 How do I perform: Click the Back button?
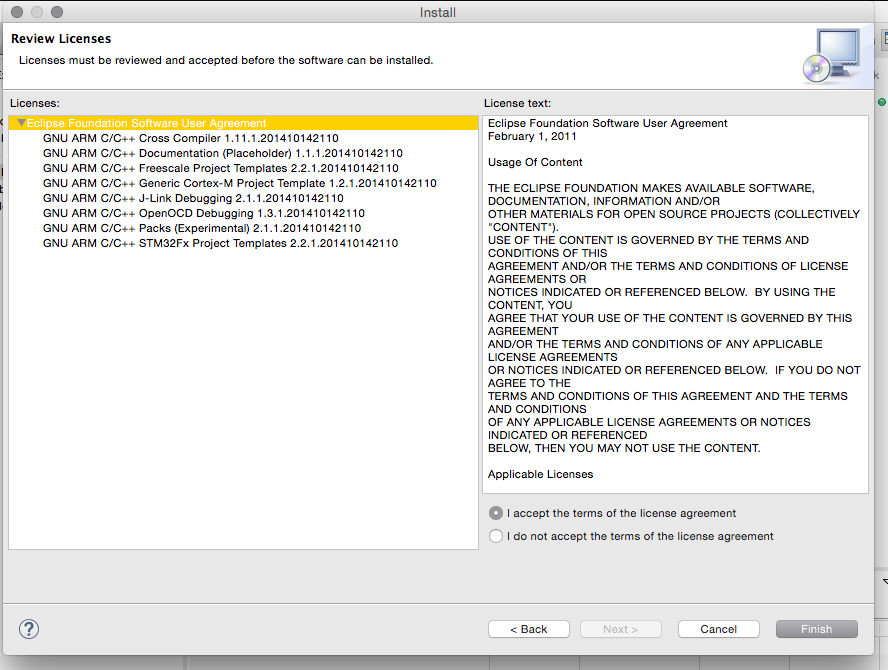(x=529, y=629)
